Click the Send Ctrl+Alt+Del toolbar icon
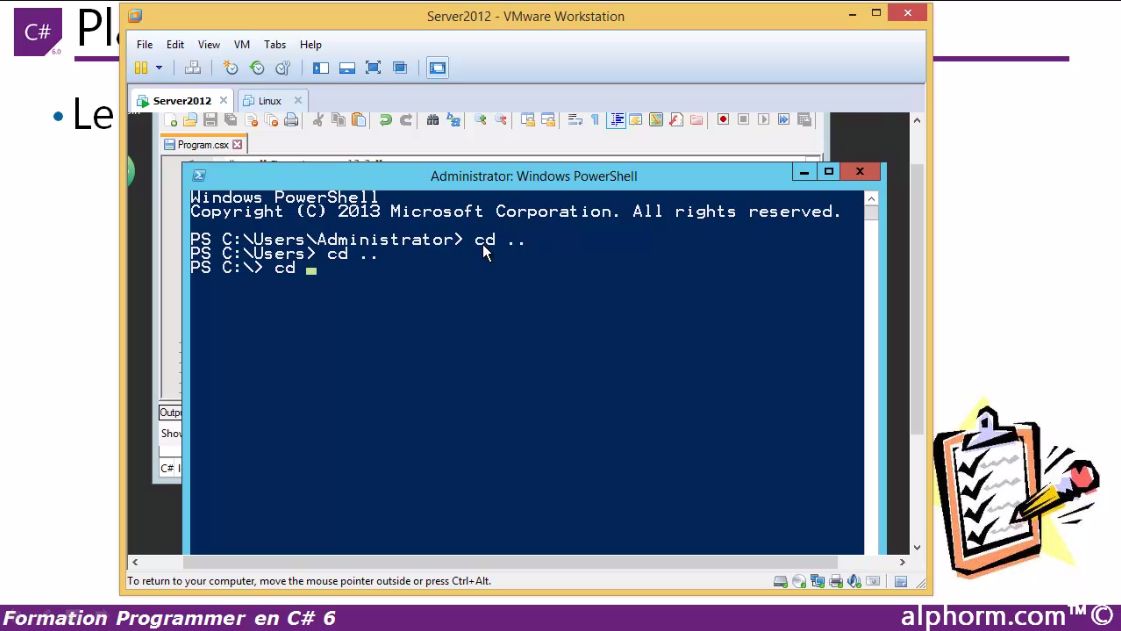 pos(192,68)
